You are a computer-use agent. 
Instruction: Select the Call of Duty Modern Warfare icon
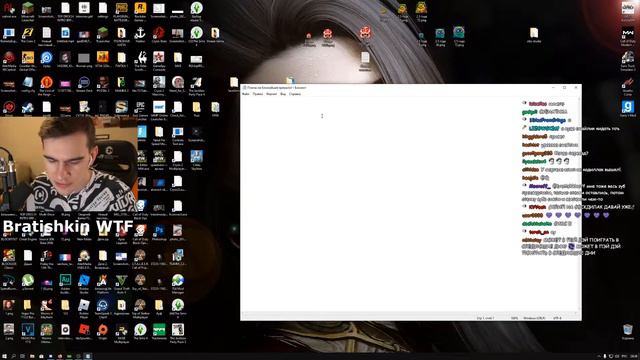point(628,36)
